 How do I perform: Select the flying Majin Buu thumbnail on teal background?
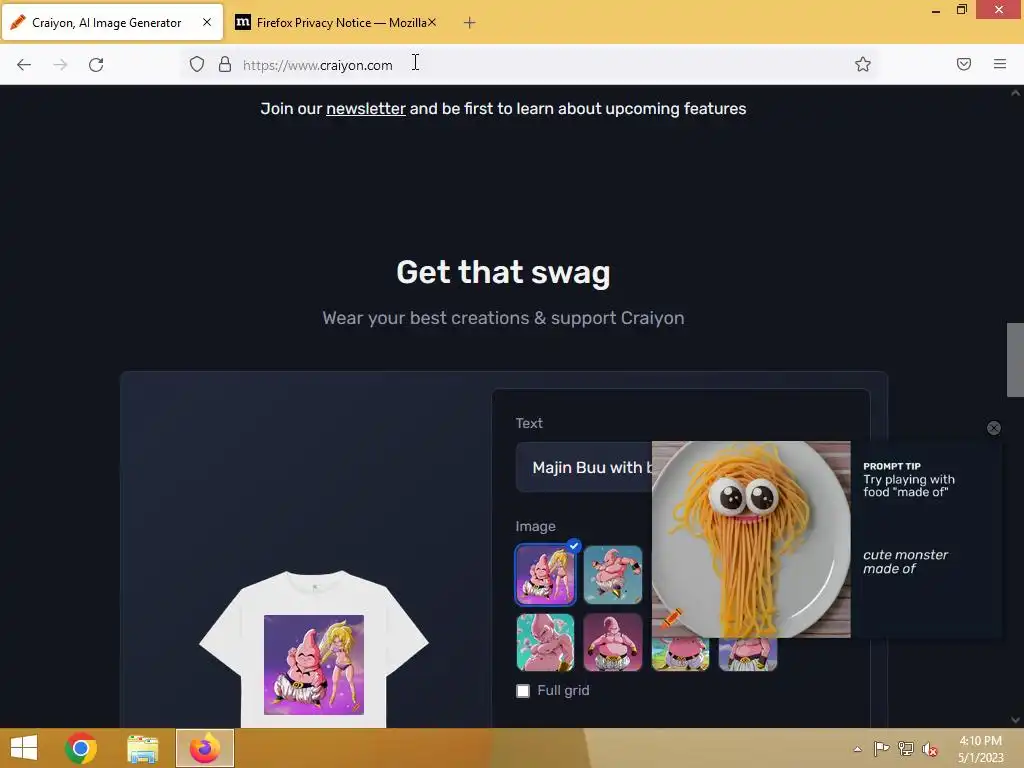(x=613, y=575)
